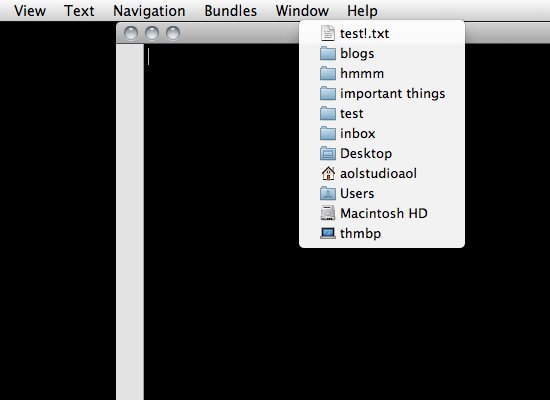Viewport: 550px width, 400px height.
Task: Select the test folder in path menu
Action: (x=382, y=113)
